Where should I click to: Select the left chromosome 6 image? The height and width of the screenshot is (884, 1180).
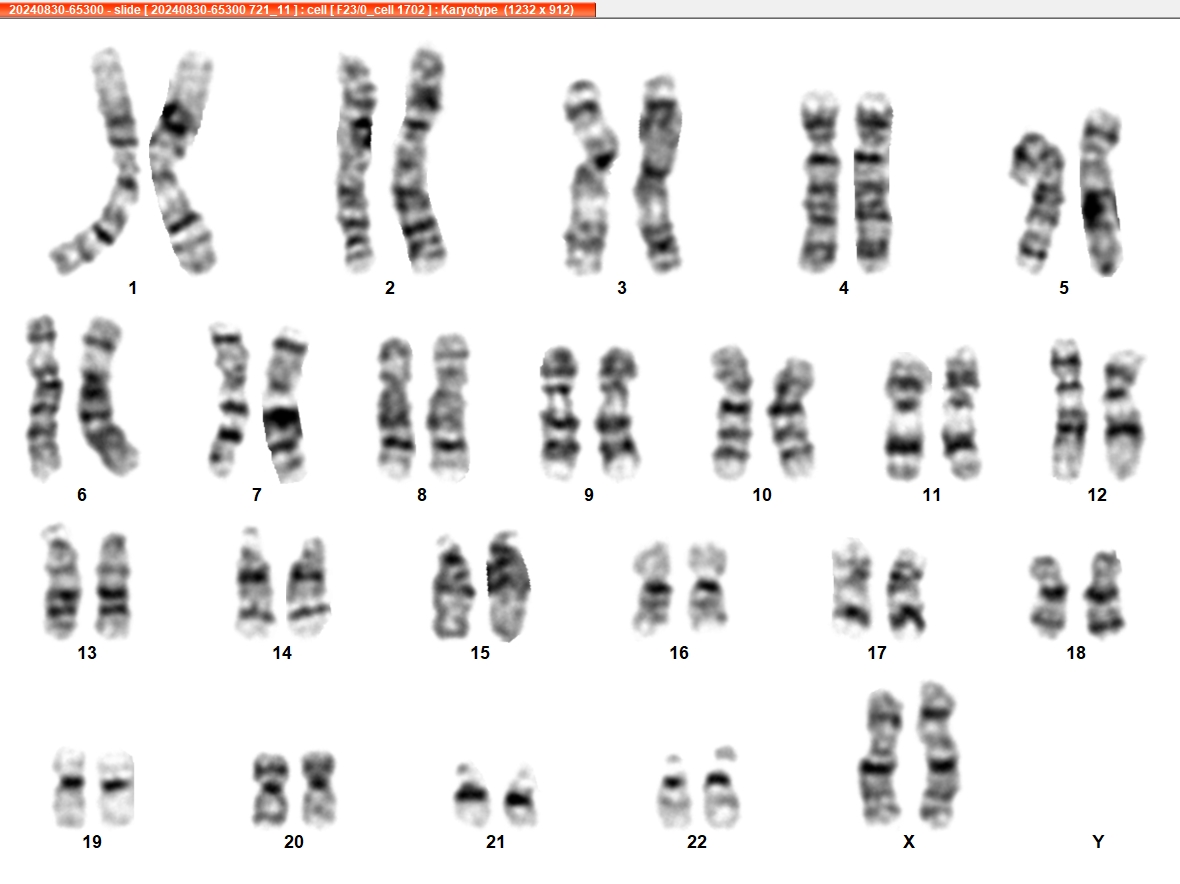coord(44,398)
